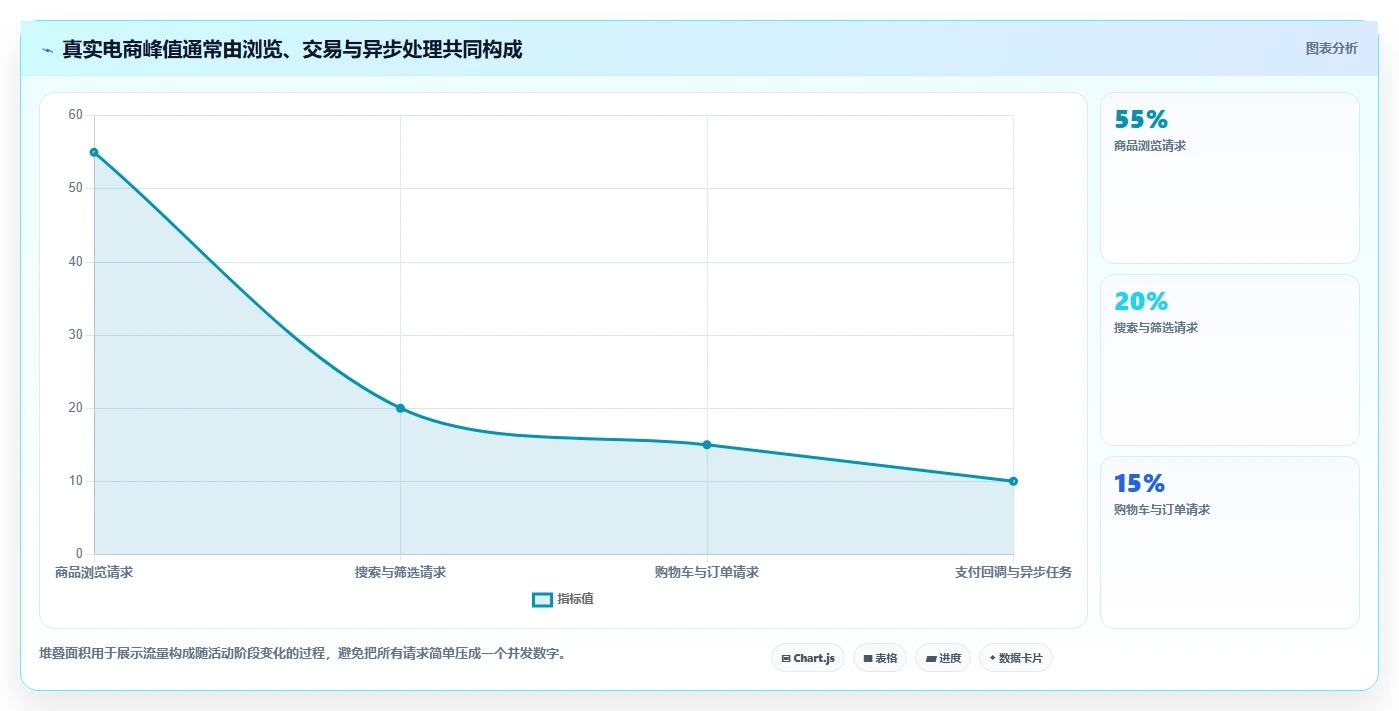Click the 商品浏览请求 label in stat card
The height and width of the screenshot is (711, 1399).
pyautogui.click(x=1150, y=146)
